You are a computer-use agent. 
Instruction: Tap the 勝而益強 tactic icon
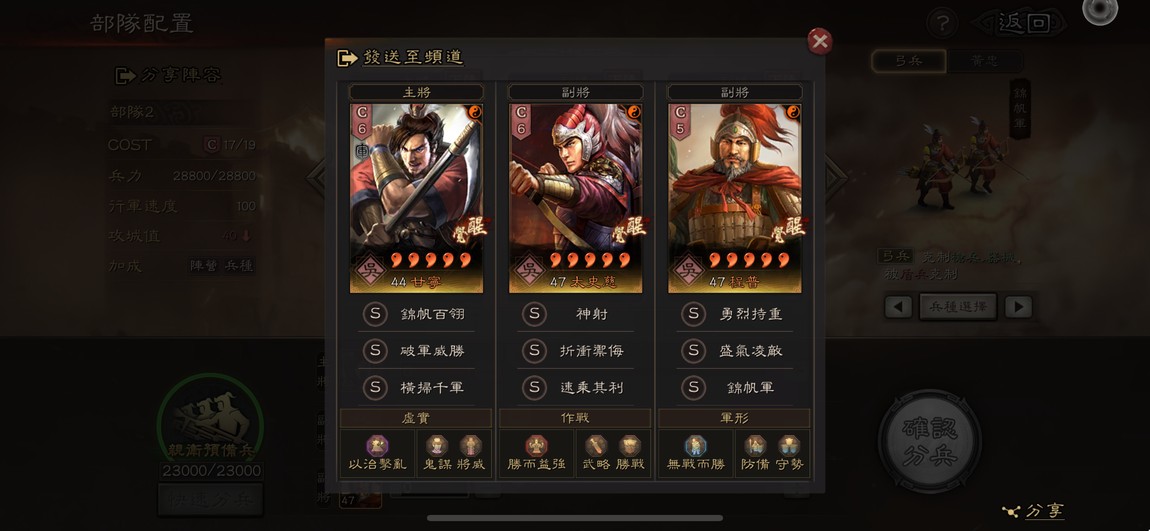pyautogui.click(x=537, y=453)
